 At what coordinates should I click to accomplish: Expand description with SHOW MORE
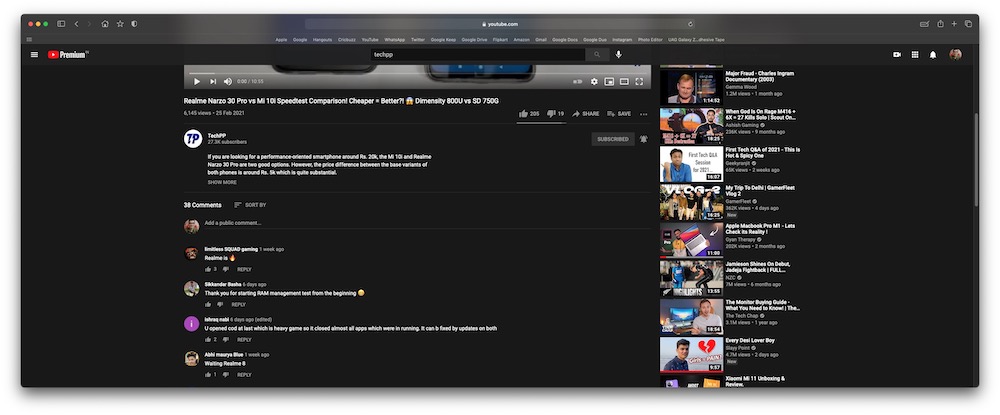click(222, 182)
